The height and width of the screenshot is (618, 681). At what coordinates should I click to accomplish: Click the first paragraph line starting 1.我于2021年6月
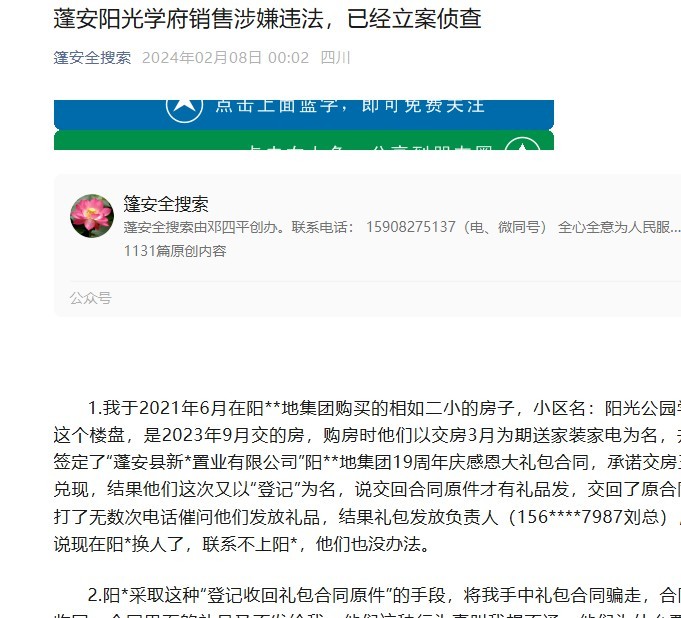(x=384, y=408)
